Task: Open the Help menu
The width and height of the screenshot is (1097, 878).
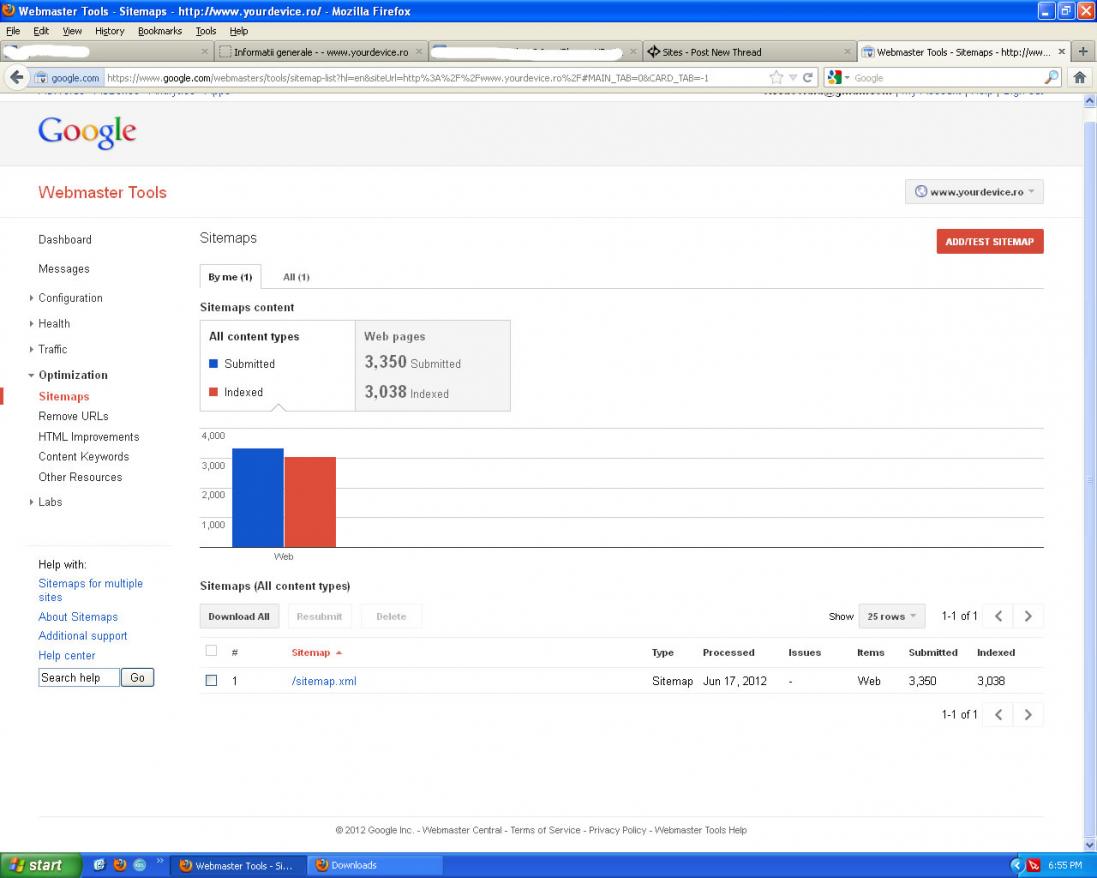Action: coord(239,31)
